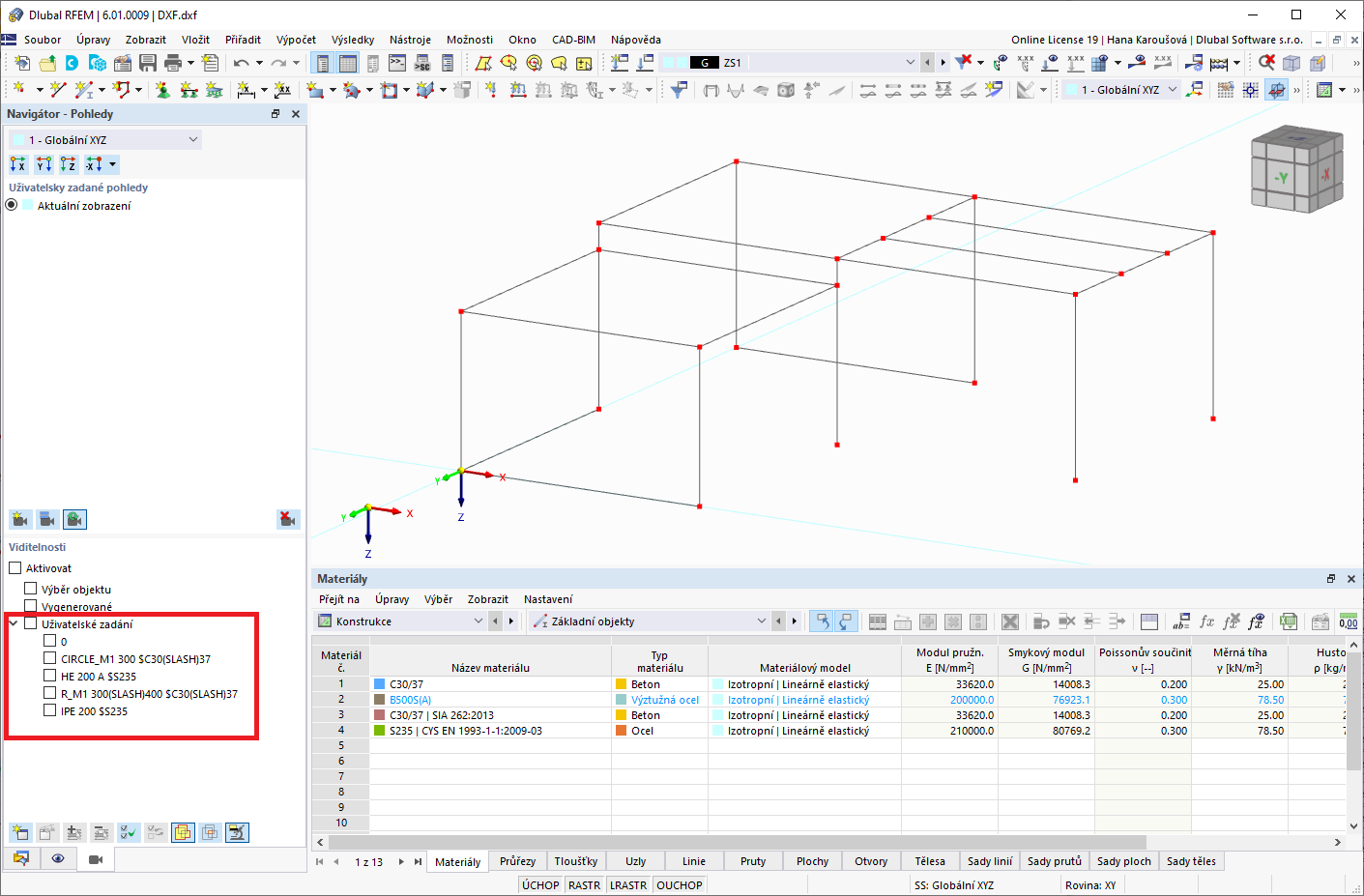Click the Dlubal cloud 'C' icon
This screenshot has height=896, width=1364.
pos(73,63)
